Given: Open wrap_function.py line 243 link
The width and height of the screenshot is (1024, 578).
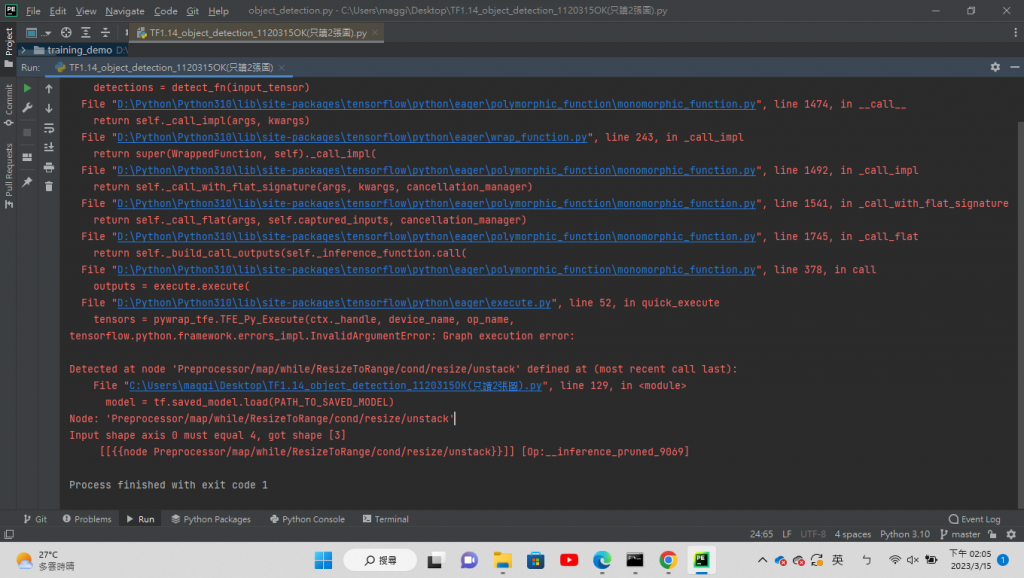Looking at the screenshot, I should [x=352, y=137].
